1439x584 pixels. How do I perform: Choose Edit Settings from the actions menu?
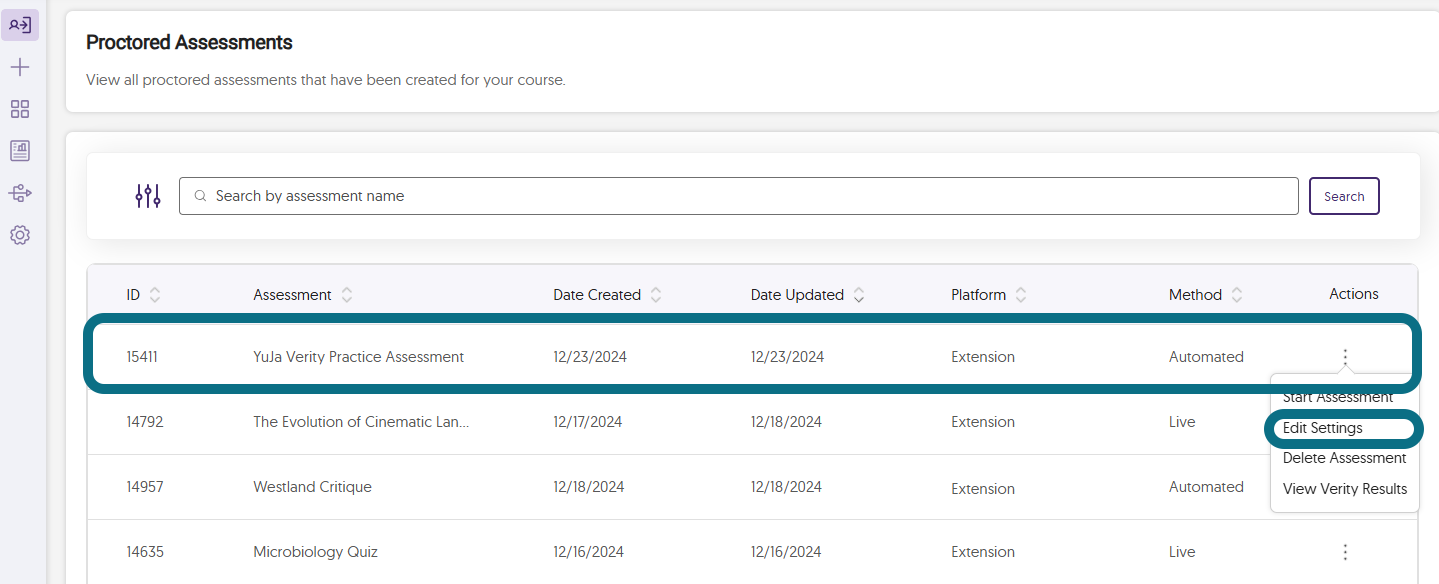pos(1322,428)
